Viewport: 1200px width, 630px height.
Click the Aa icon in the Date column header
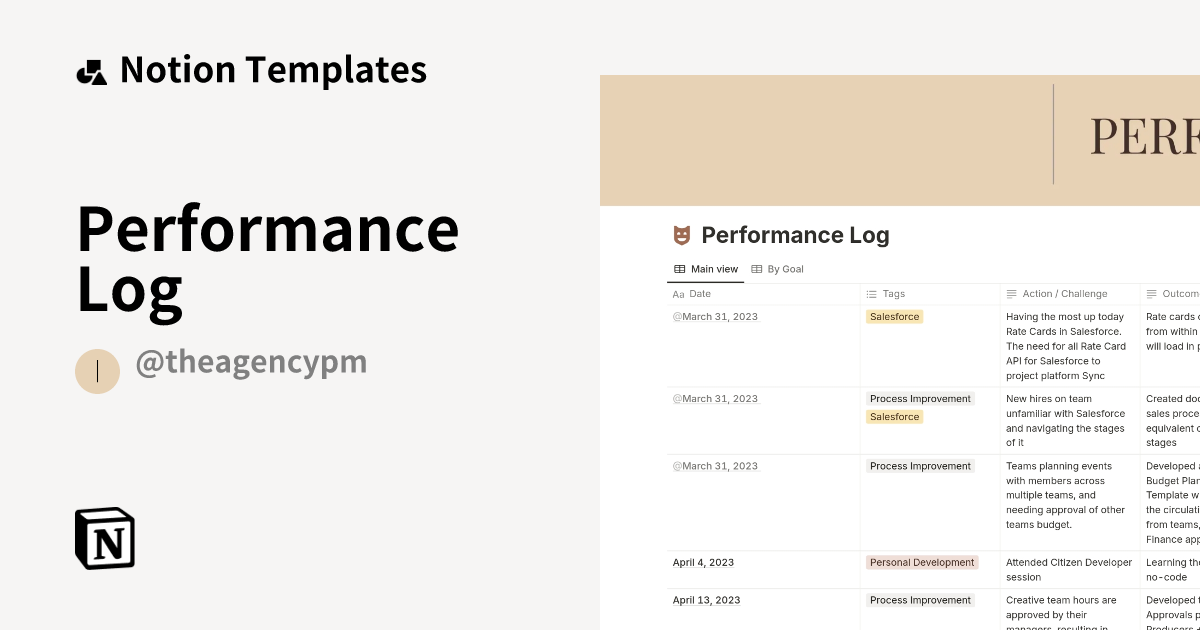pos(678,294)
